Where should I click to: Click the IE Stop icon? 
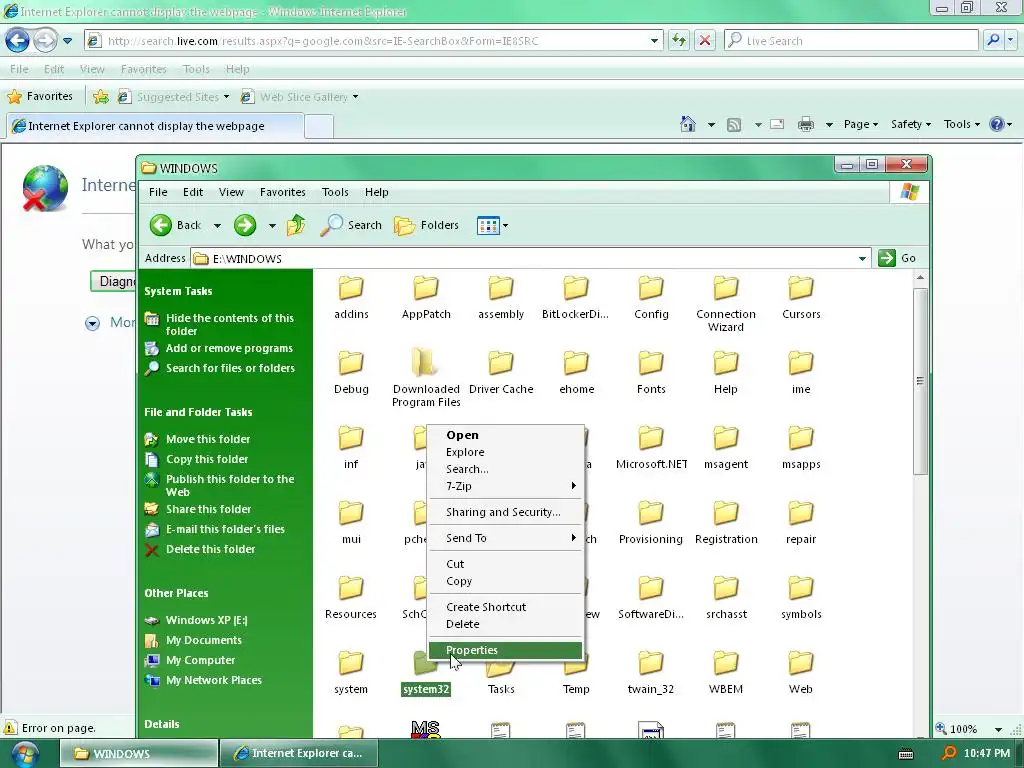click(x=705, y=40)
